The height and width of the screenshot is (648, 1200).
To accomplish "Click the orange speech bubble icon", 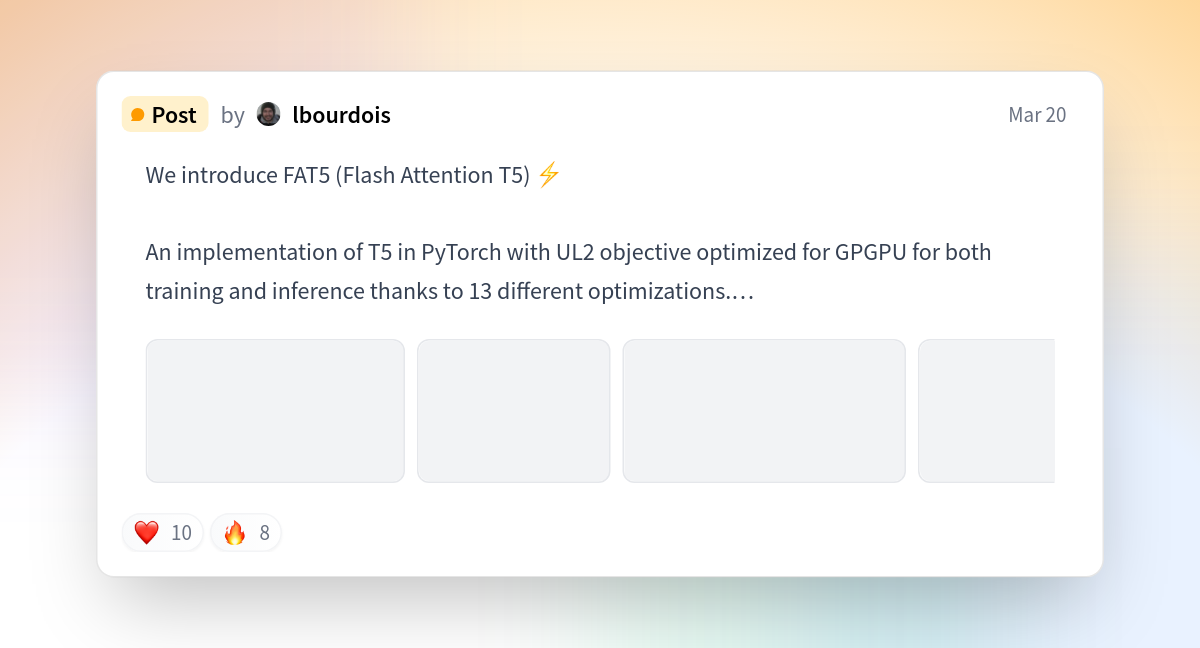I will [138, 115].
